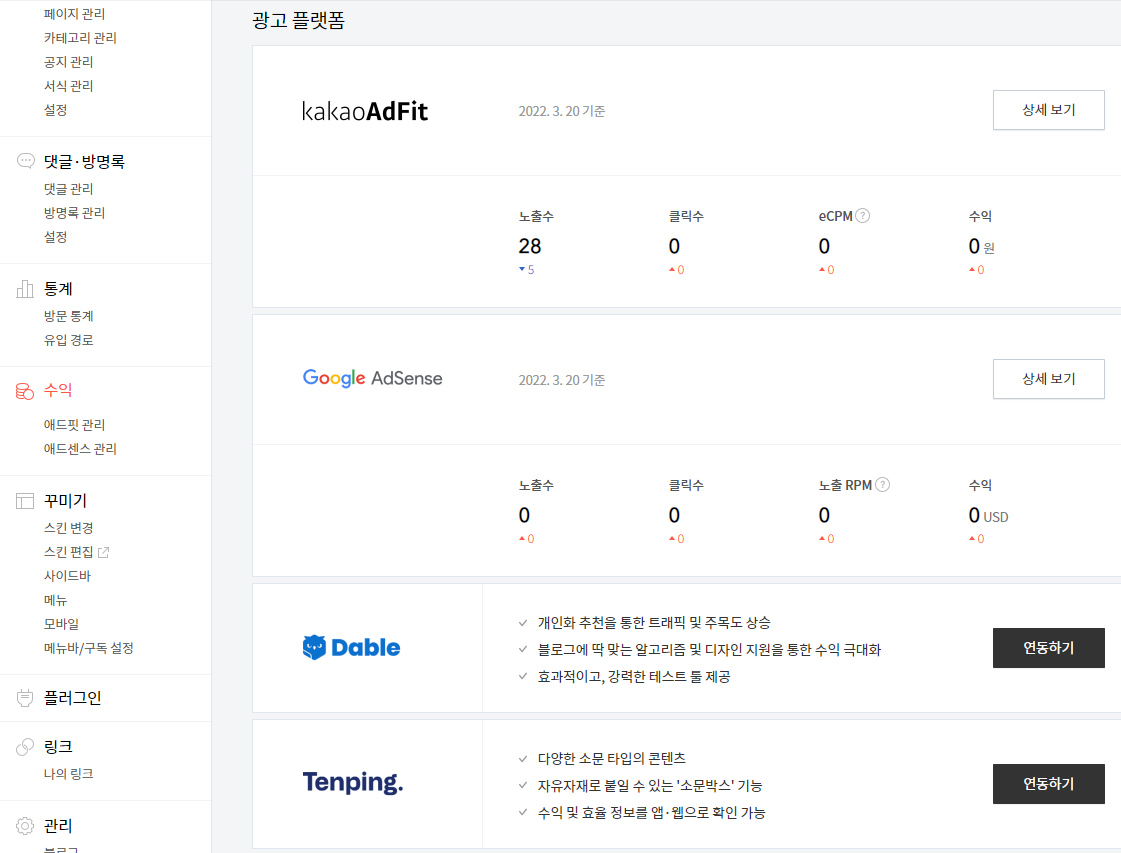Image resolution: width=1121 pixels, height=853 pixels.
Task: Open 페이지 관리 in sidebar
Action: (74, 14)
